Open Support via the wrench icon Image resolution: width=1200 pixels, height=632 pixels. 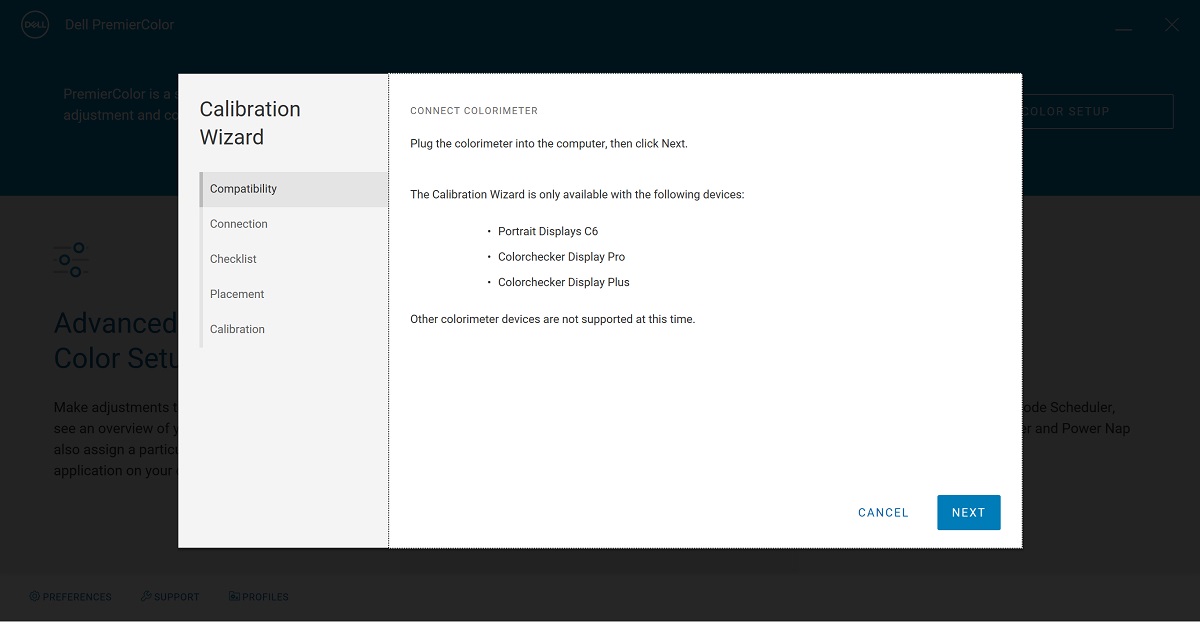click(x=146, y=596)
